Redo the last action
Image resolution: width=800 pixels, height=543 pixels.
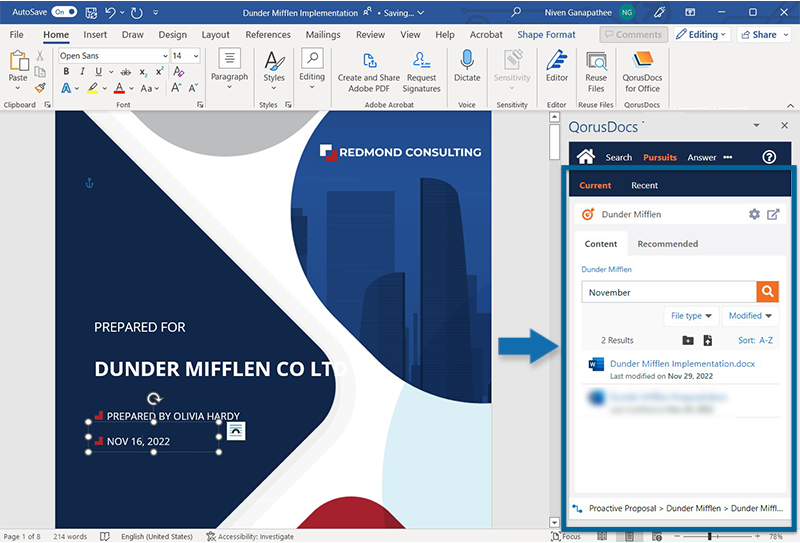[x=136, y=12]
